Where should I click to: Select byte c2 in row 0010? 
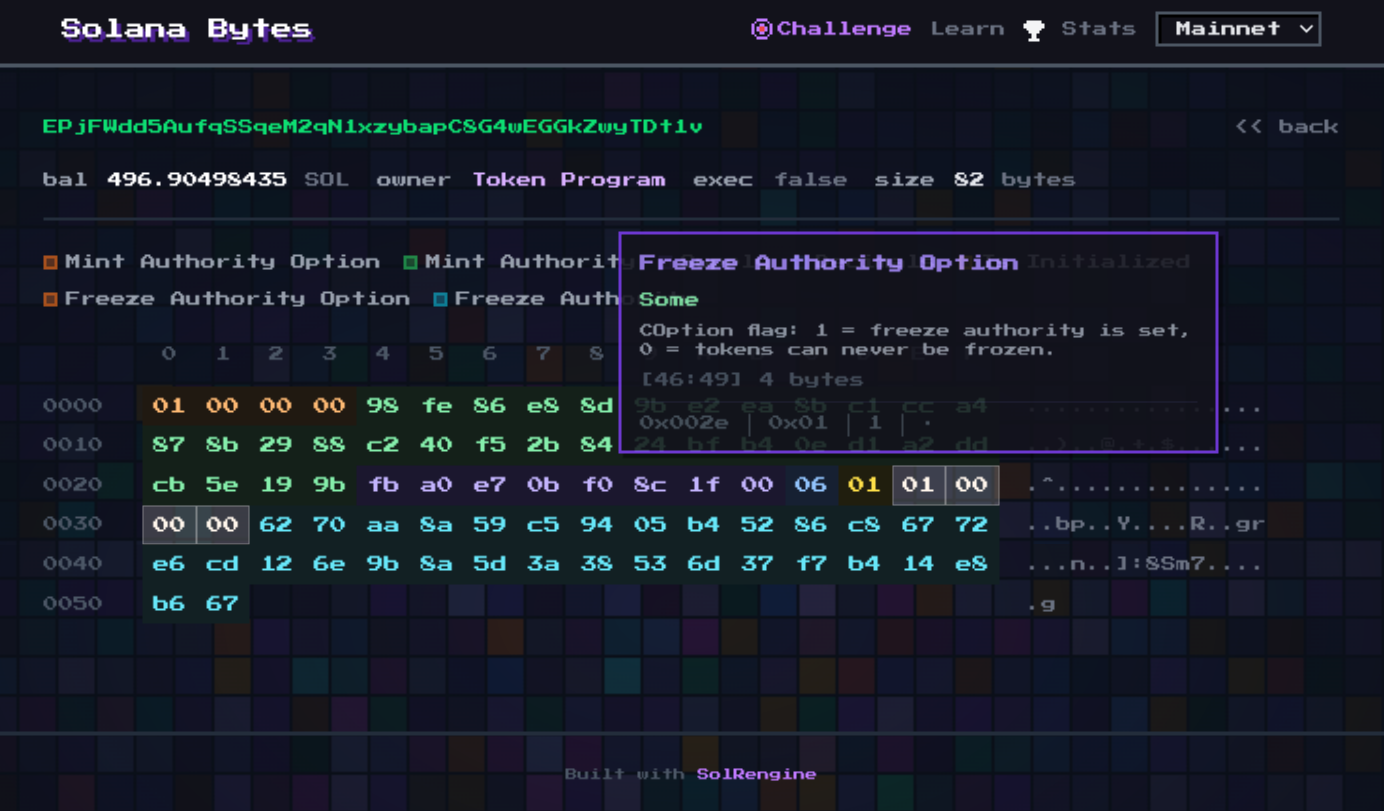[x=382, y=445]
